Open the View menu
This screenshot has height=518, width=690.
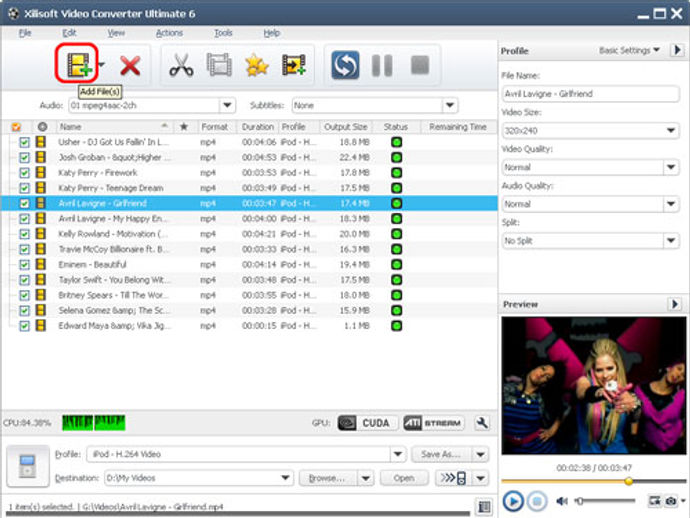(116, 33)
